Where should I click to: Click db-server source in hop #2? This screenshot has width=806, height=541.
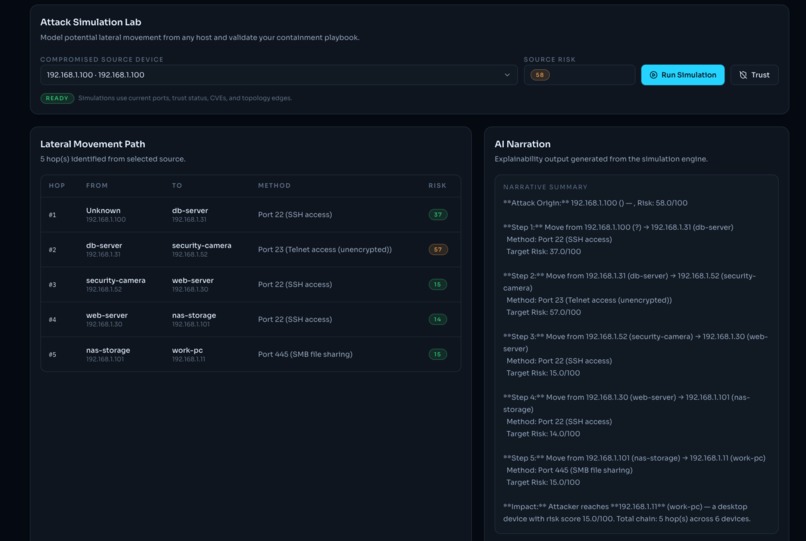pyautogui.click(x=104, y=246)
